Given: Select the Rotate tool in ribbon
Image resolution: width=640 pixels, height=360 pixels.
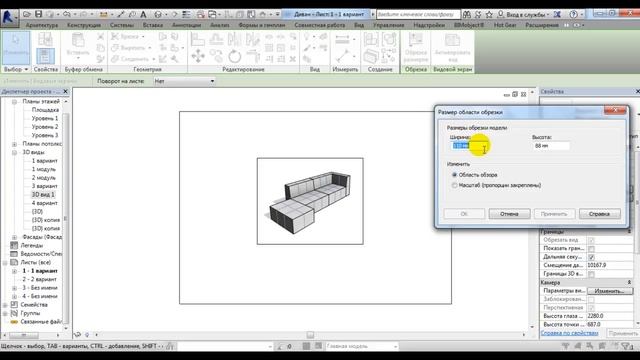Looking at the screenshot, I should tap(235, 56).
